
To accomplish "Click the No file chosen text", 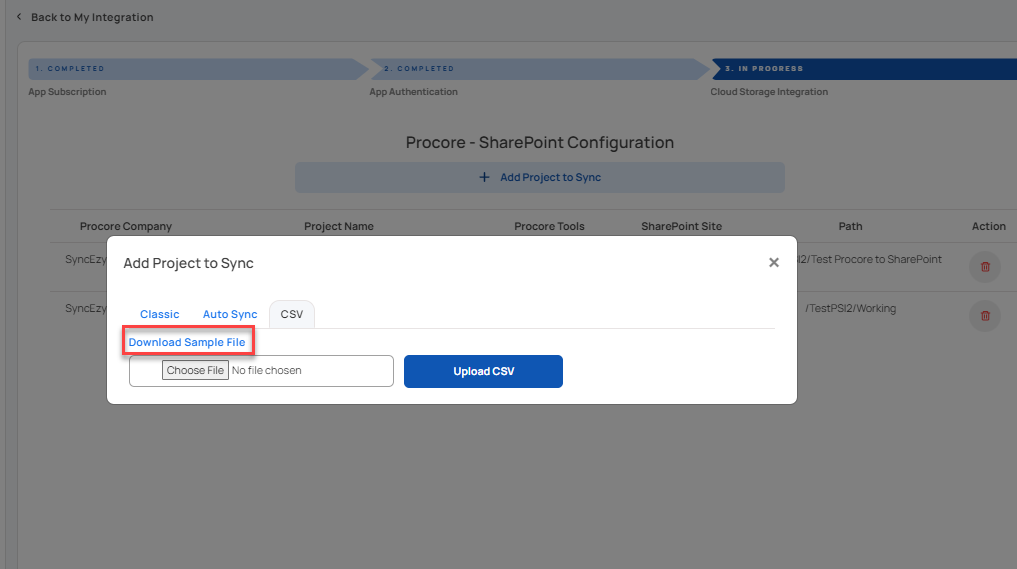I will click(x=267, y=370).
